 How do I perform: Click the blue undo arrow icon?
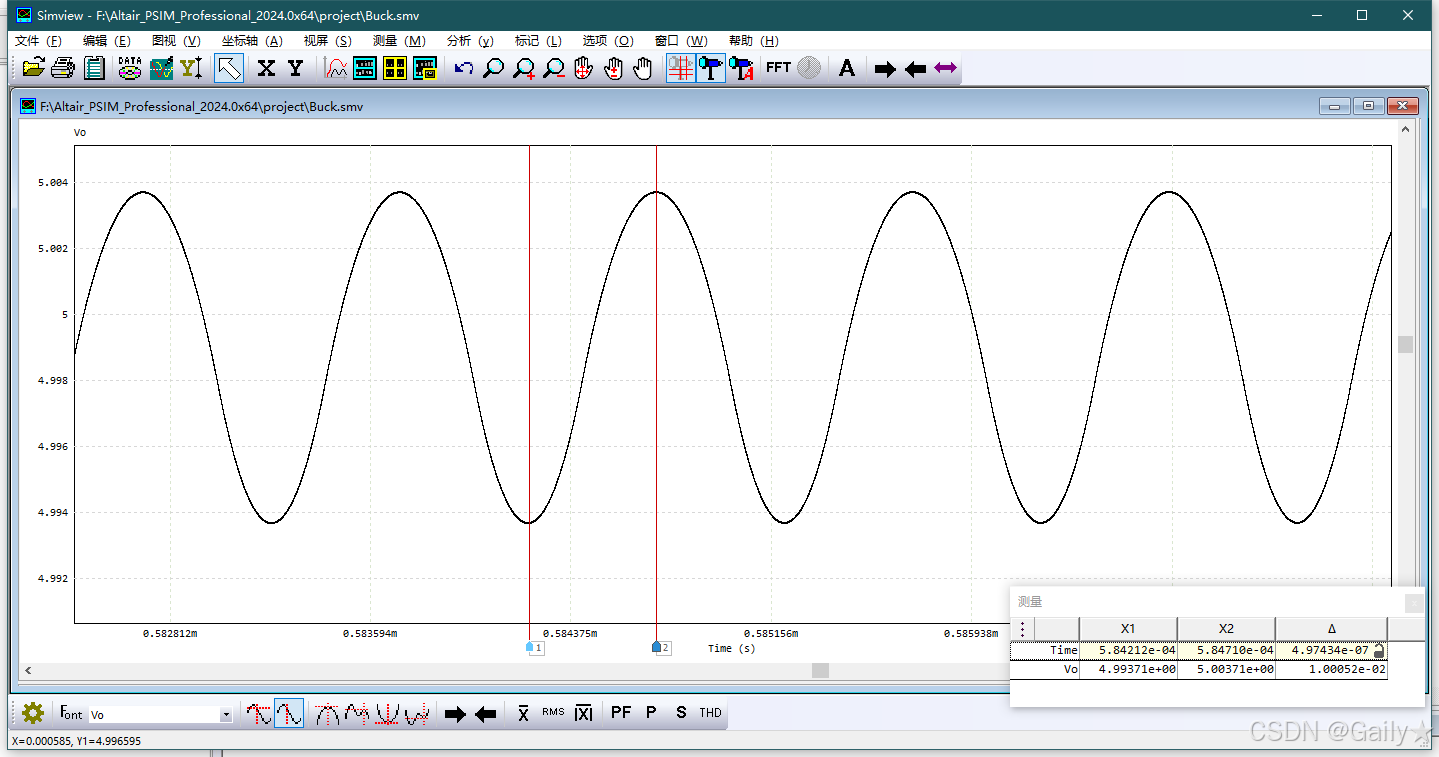tap(464, 68)
